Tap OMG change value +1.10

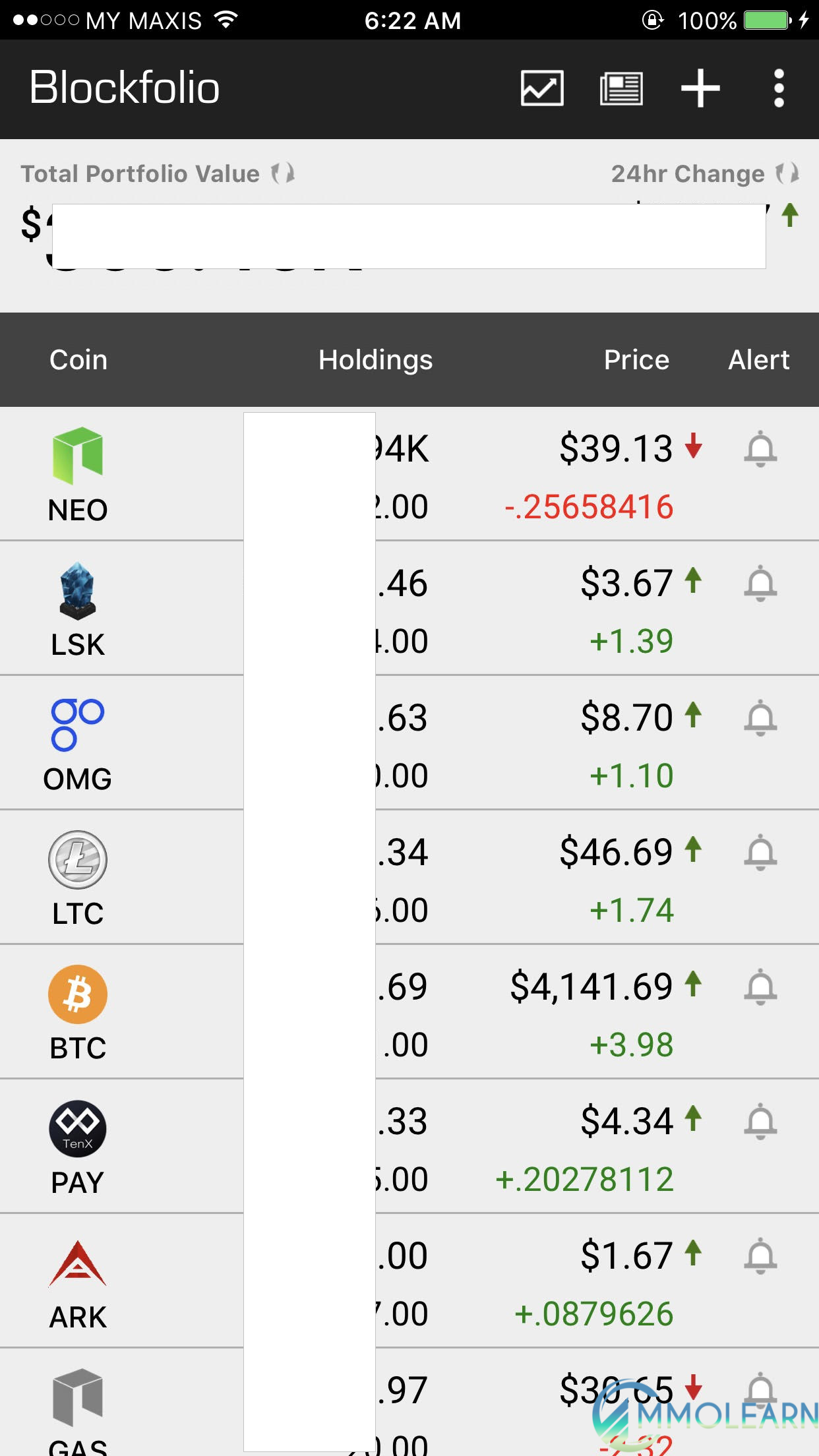point(631,776)
